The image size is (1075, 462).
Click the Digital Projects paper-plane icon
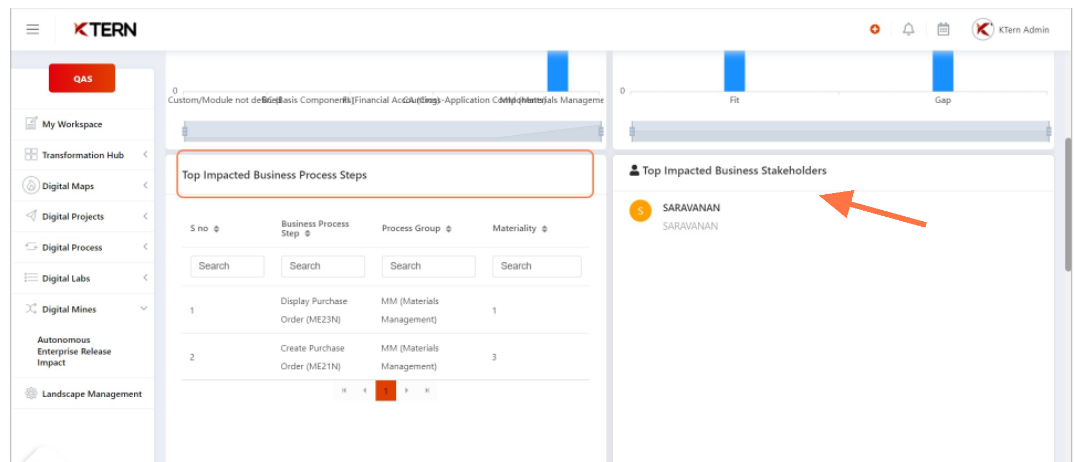click(x=31, y=217)
